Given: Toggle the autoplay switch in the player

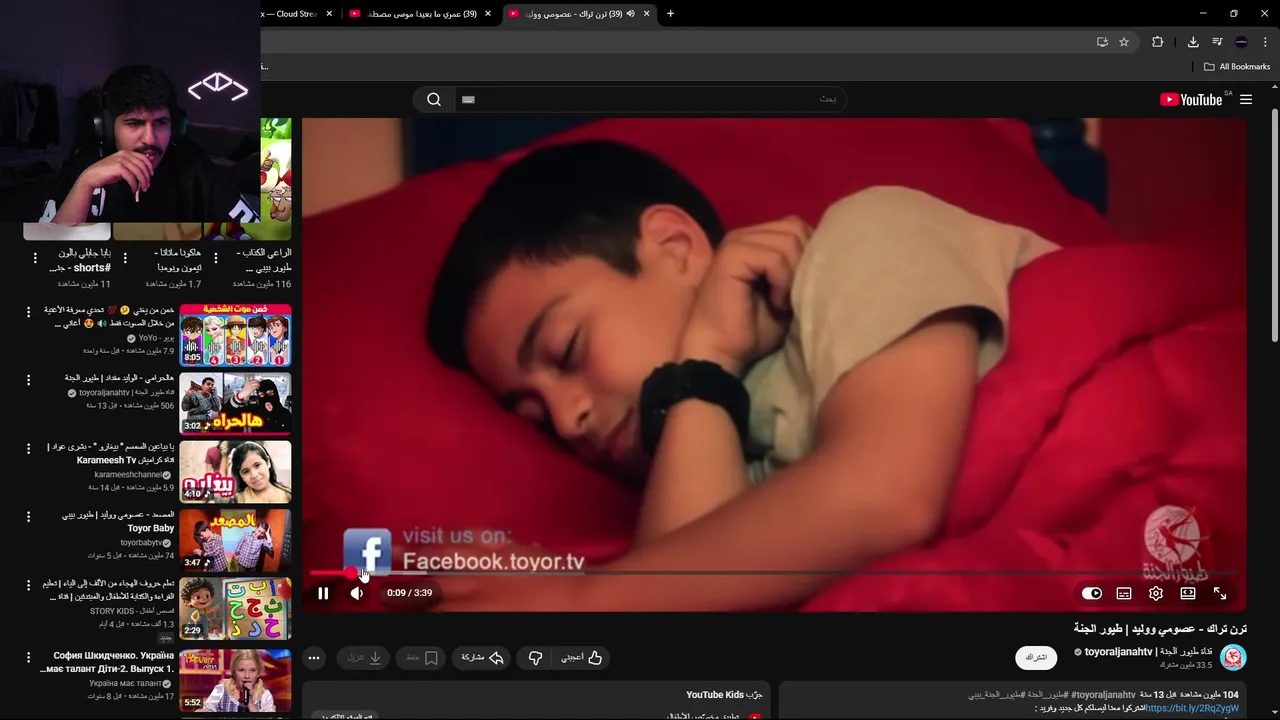Looking at the screenshot, I should [x=1092, y=593].
